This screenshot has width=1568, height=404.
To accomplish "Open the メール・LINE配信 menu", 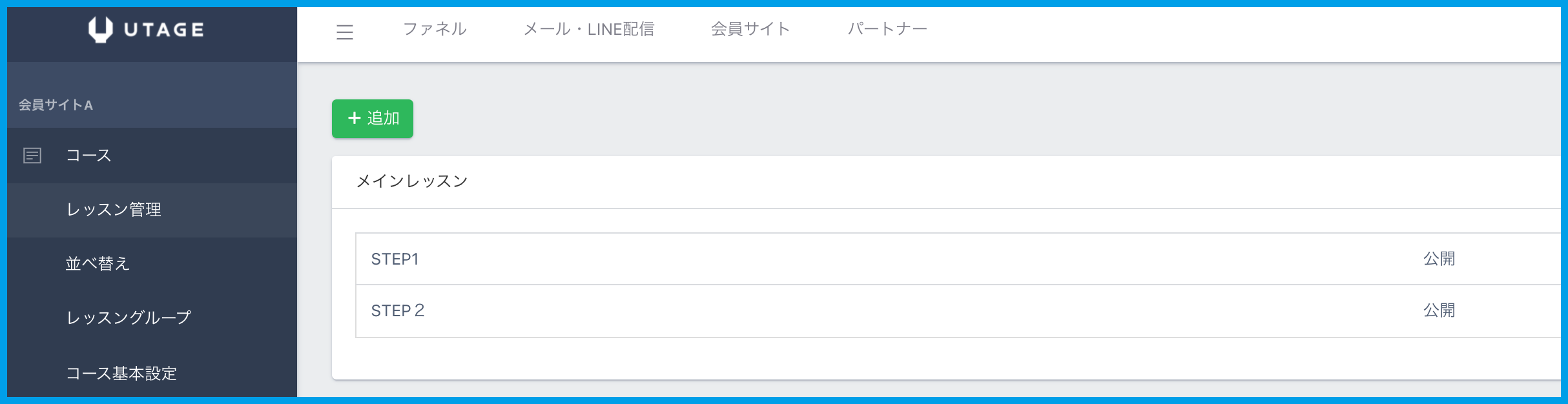I will click(x=588, y=29).
